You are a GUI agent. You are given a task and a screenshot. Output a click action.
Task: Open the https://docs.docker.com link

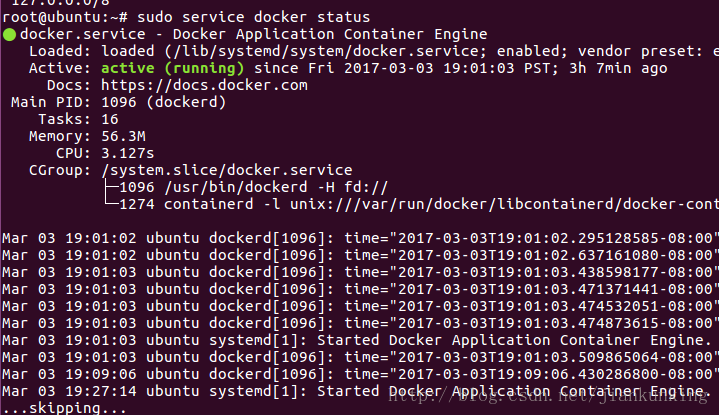[204, 85]
